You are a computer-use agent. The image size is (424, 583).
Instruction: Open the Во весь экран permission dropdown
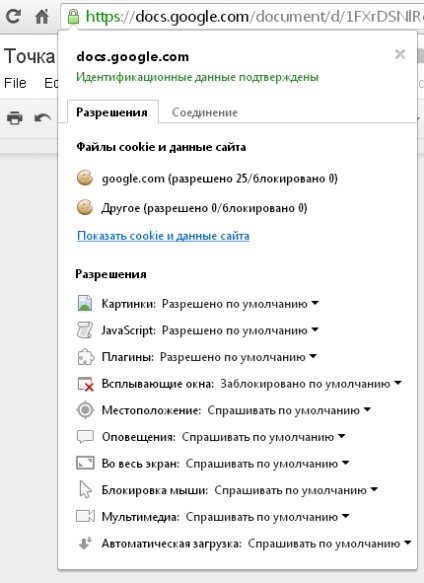coord(267,464)
